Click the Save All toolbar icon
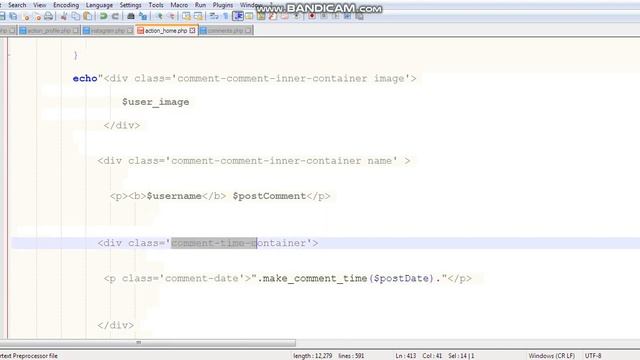This screenshot has width=640, height=360. pyautogui.click(x=13, y=16)
